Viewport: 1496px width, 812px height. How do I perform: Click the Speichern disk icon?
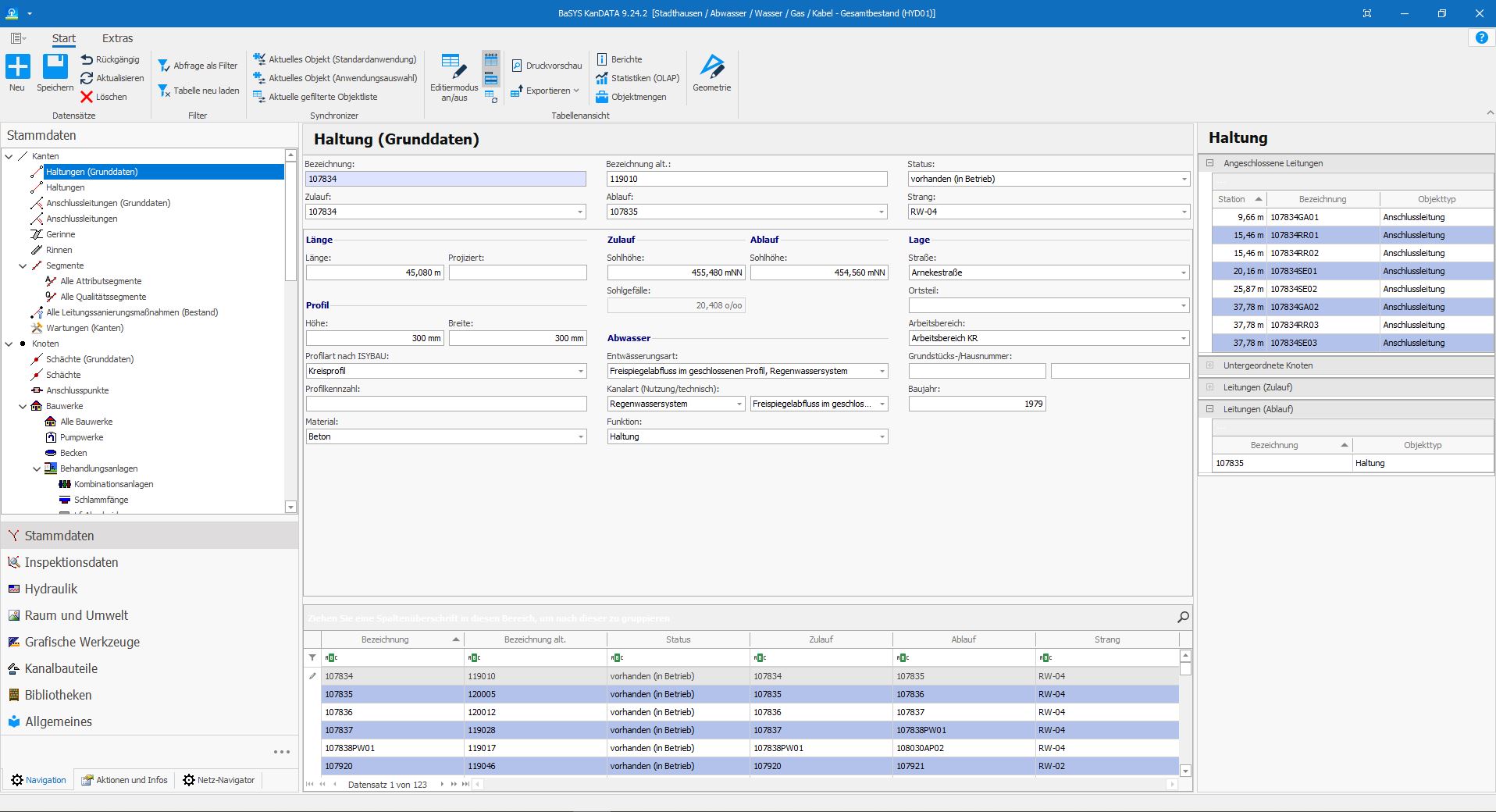pos(55,66)
